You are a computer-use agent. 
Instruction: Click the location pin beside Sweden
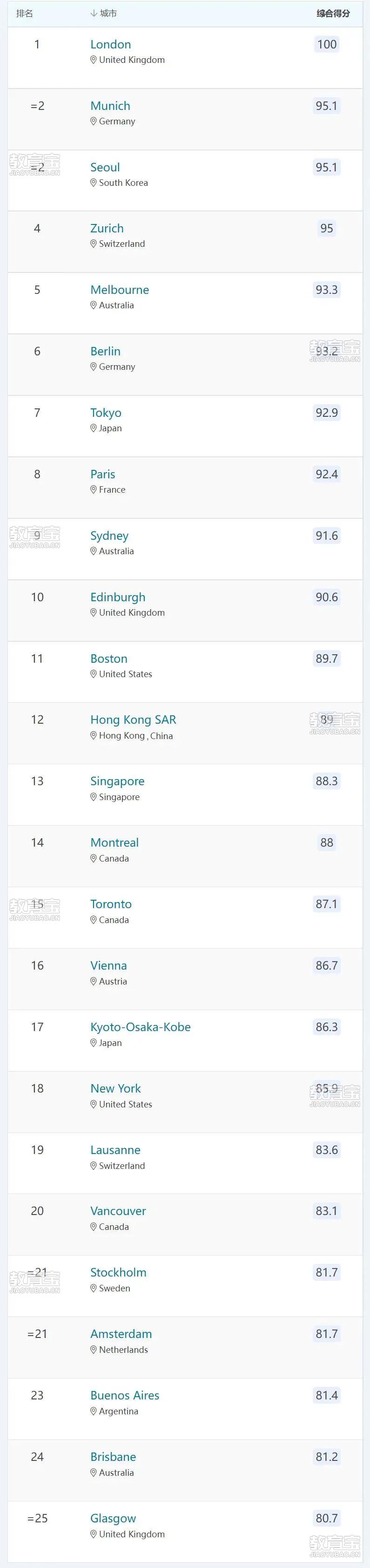click(94, 1288)
